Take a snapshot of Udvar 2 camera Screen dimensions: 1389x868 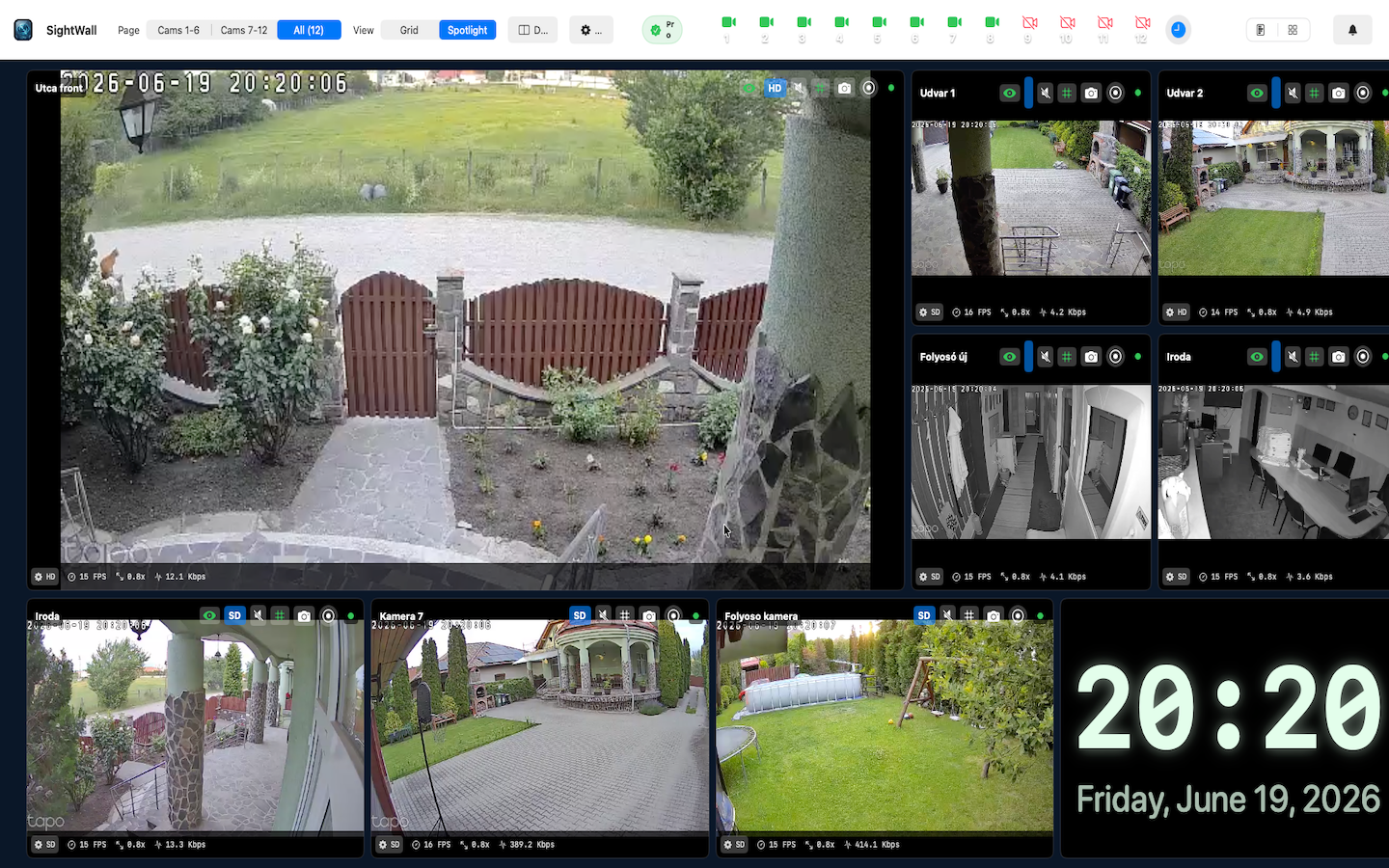pos(1338,93)
